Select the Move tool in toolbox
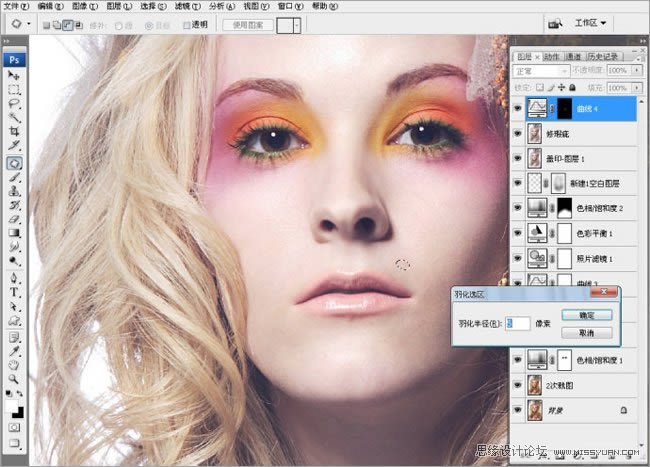The width and height of the screenshot is (650, 467). [x=15, y=75]
